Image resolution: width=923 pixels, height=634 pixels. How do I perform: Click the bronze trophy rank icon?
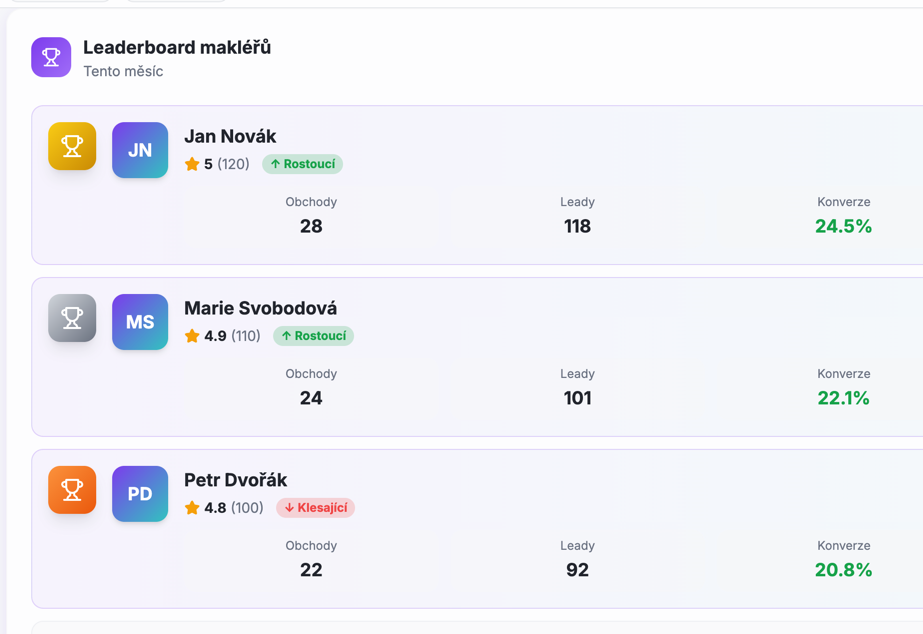point(72,490)
